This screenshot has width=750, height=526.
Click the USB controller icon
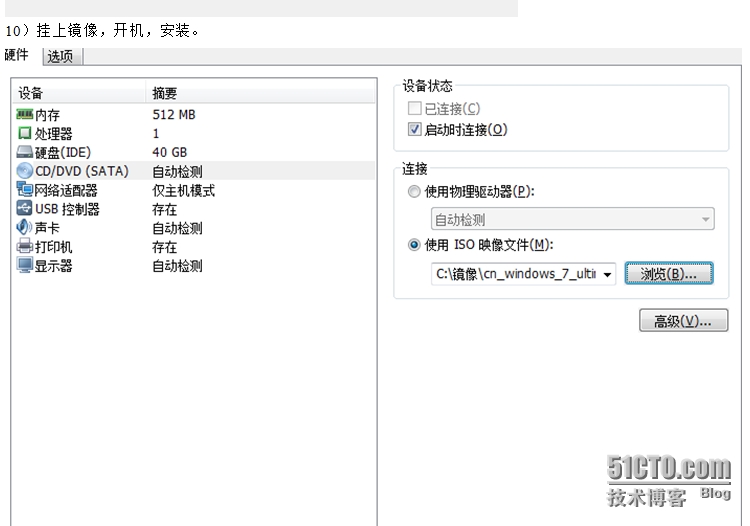point(24,208)
